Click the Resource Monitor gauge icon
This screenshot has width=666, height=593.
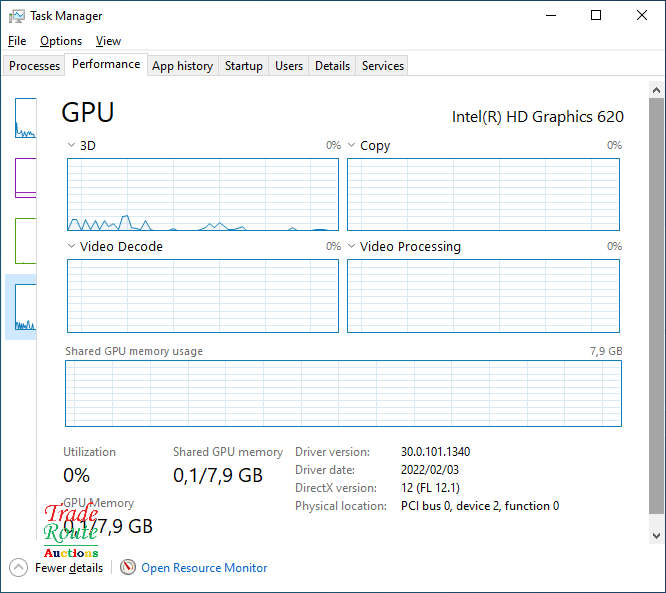tap(128, 567)
